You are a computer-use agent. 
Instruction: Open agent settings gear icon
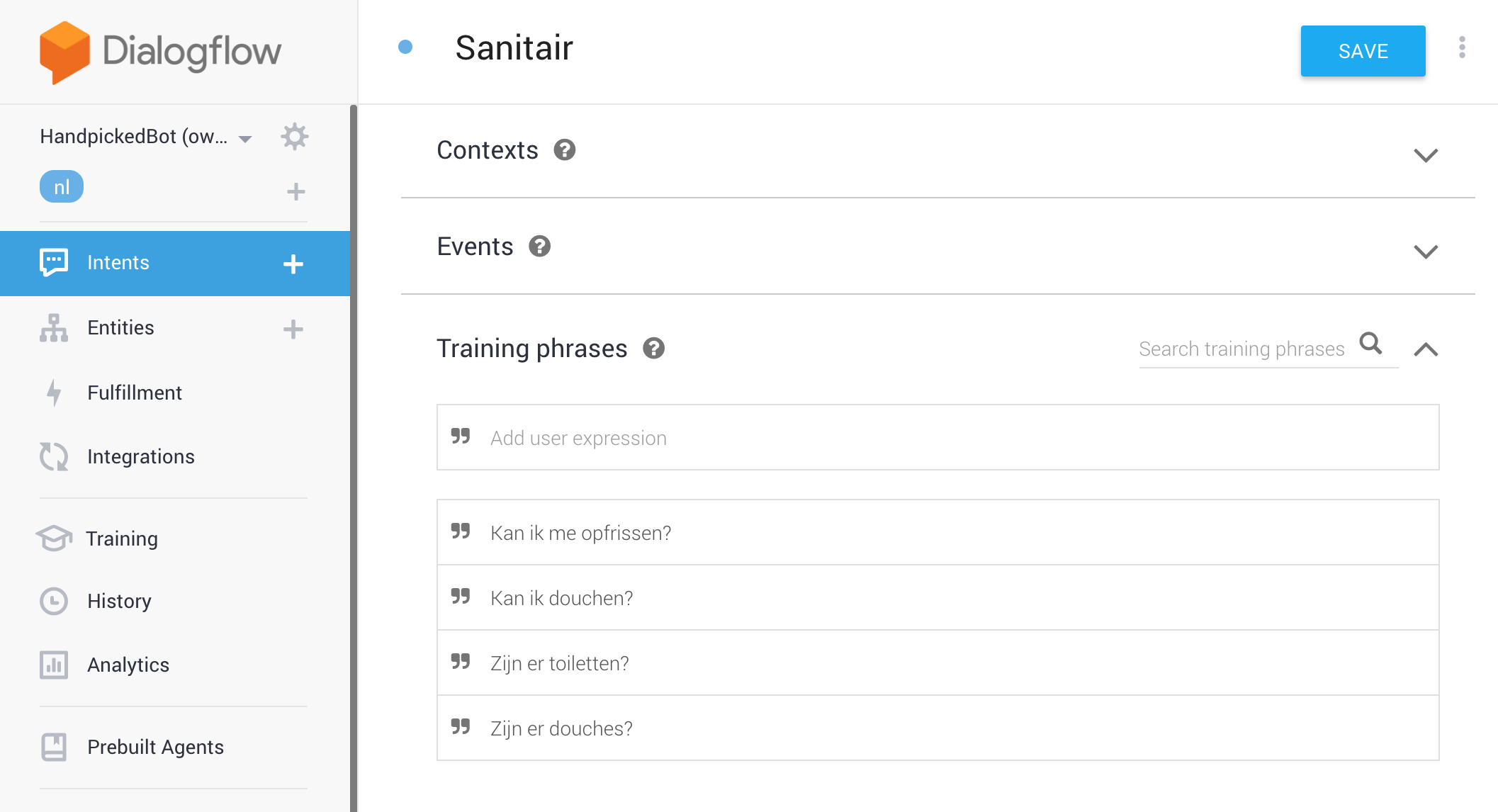click(x=294, y=136)
